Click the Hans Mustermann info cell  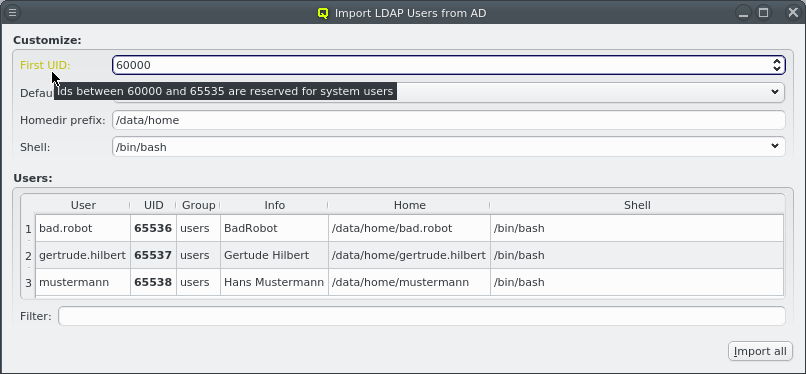coord(274,282)
